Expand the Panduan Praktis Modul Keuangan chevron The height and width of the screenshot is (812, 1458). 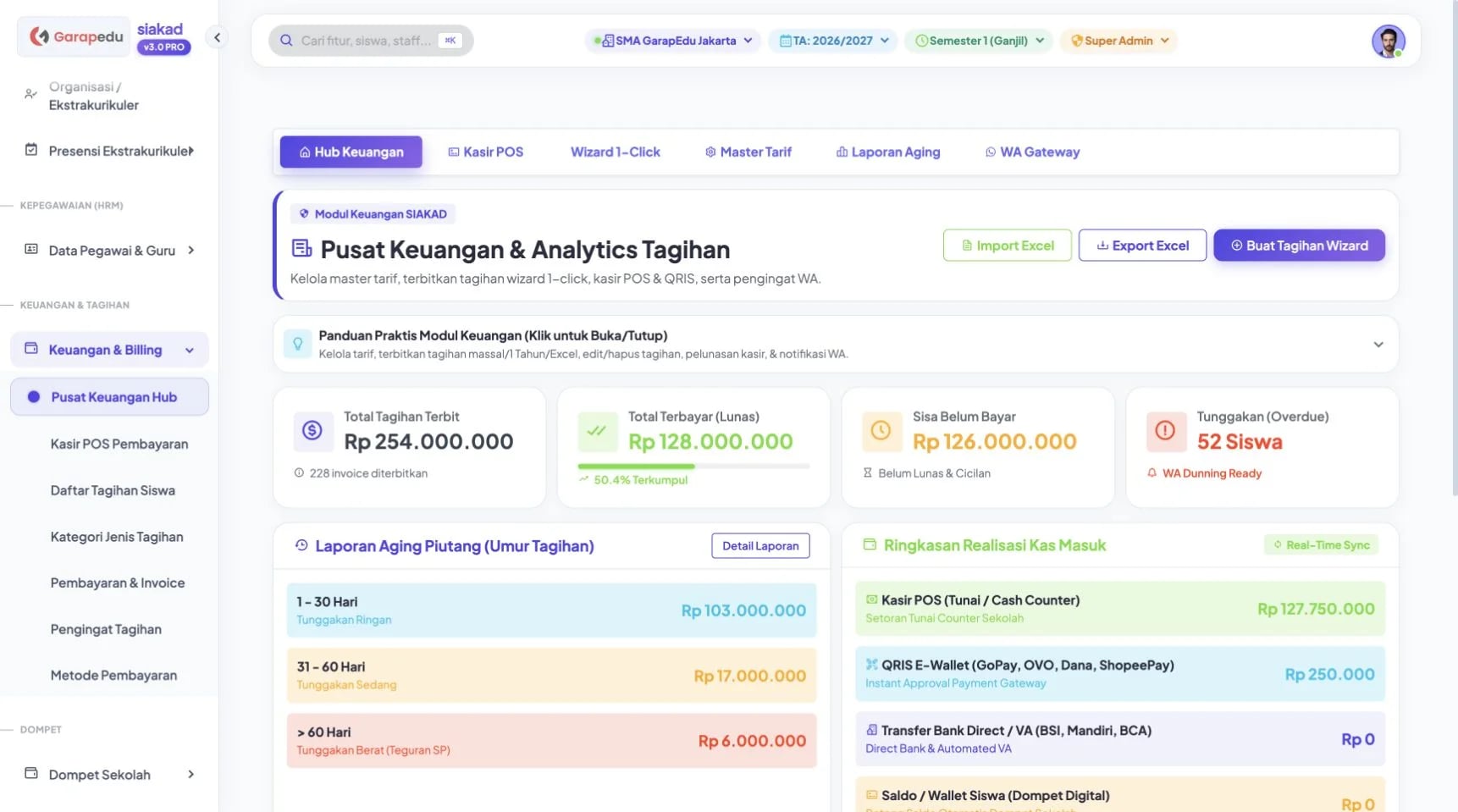pyautogui.click(x=1378, y=345)
